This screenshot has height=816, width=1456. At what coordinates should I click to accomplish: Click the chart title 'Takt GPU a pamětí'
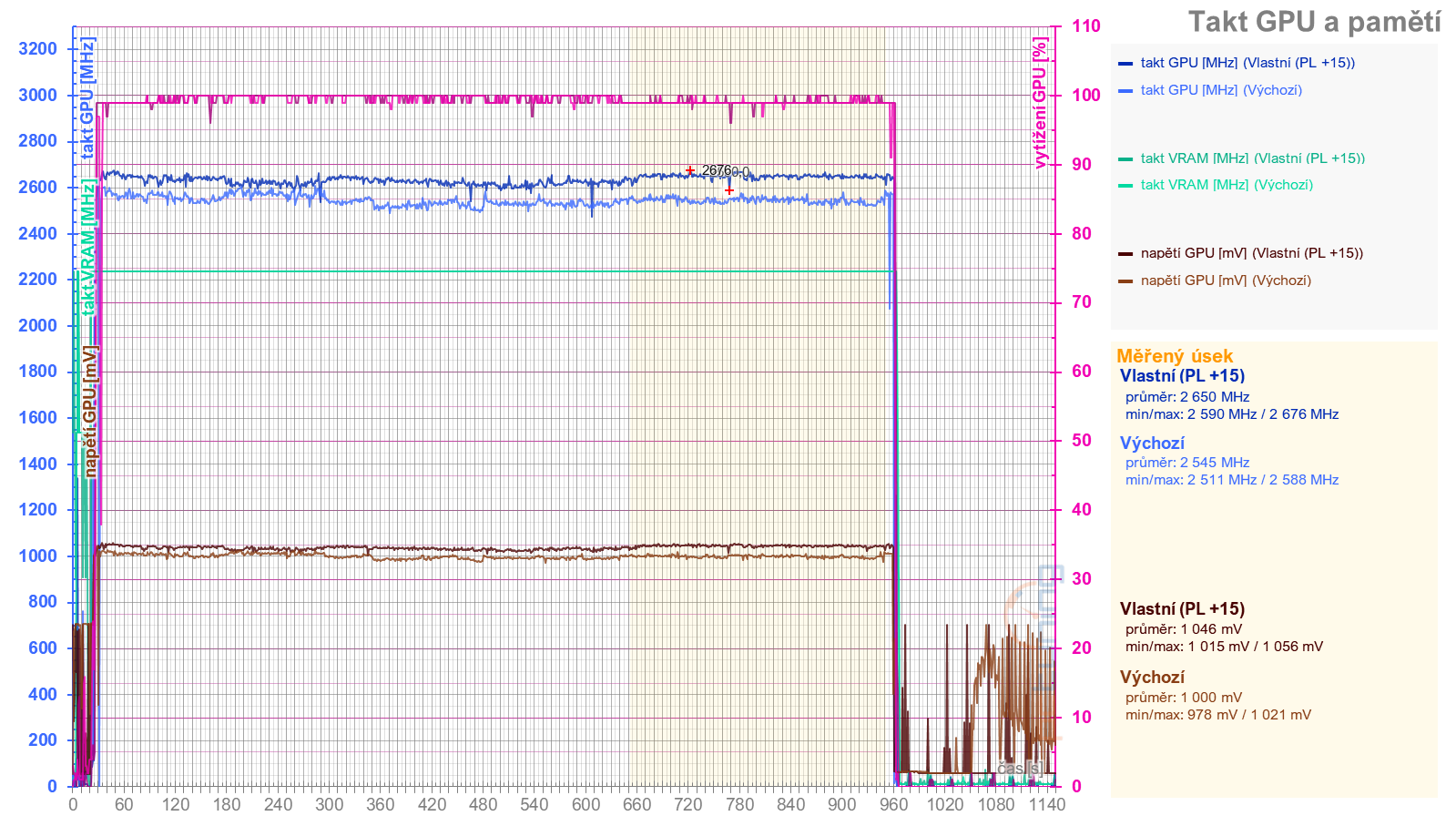pos(1314,22)
